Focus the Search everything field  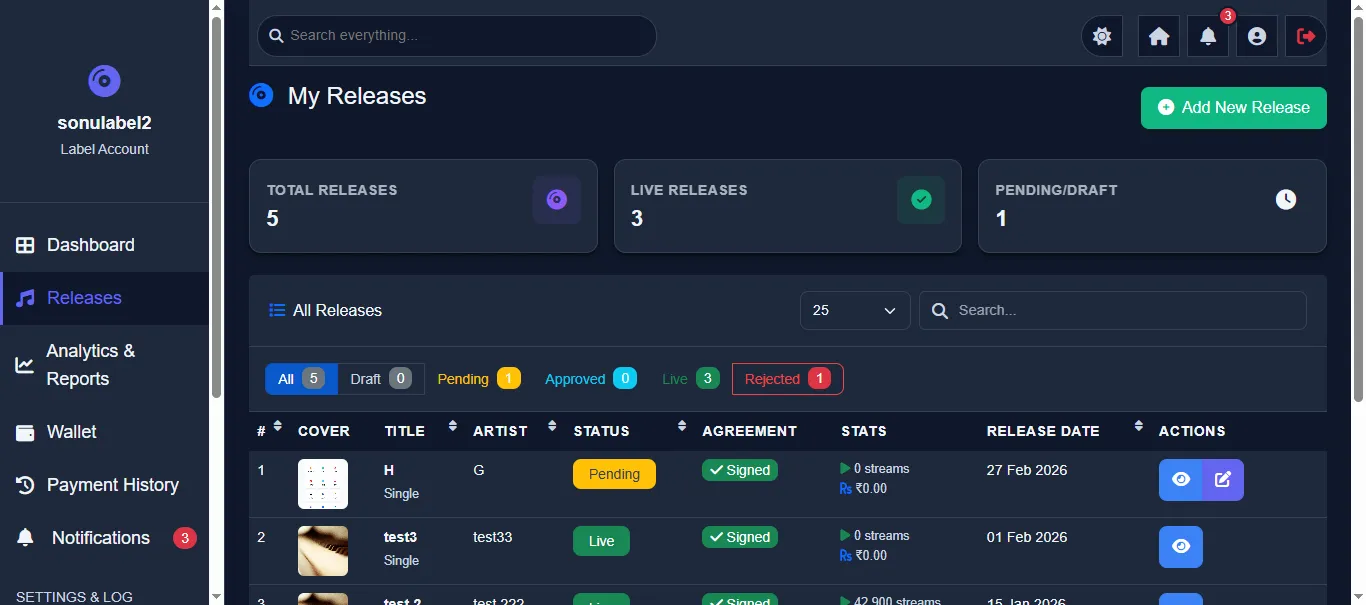coord(457,36)
